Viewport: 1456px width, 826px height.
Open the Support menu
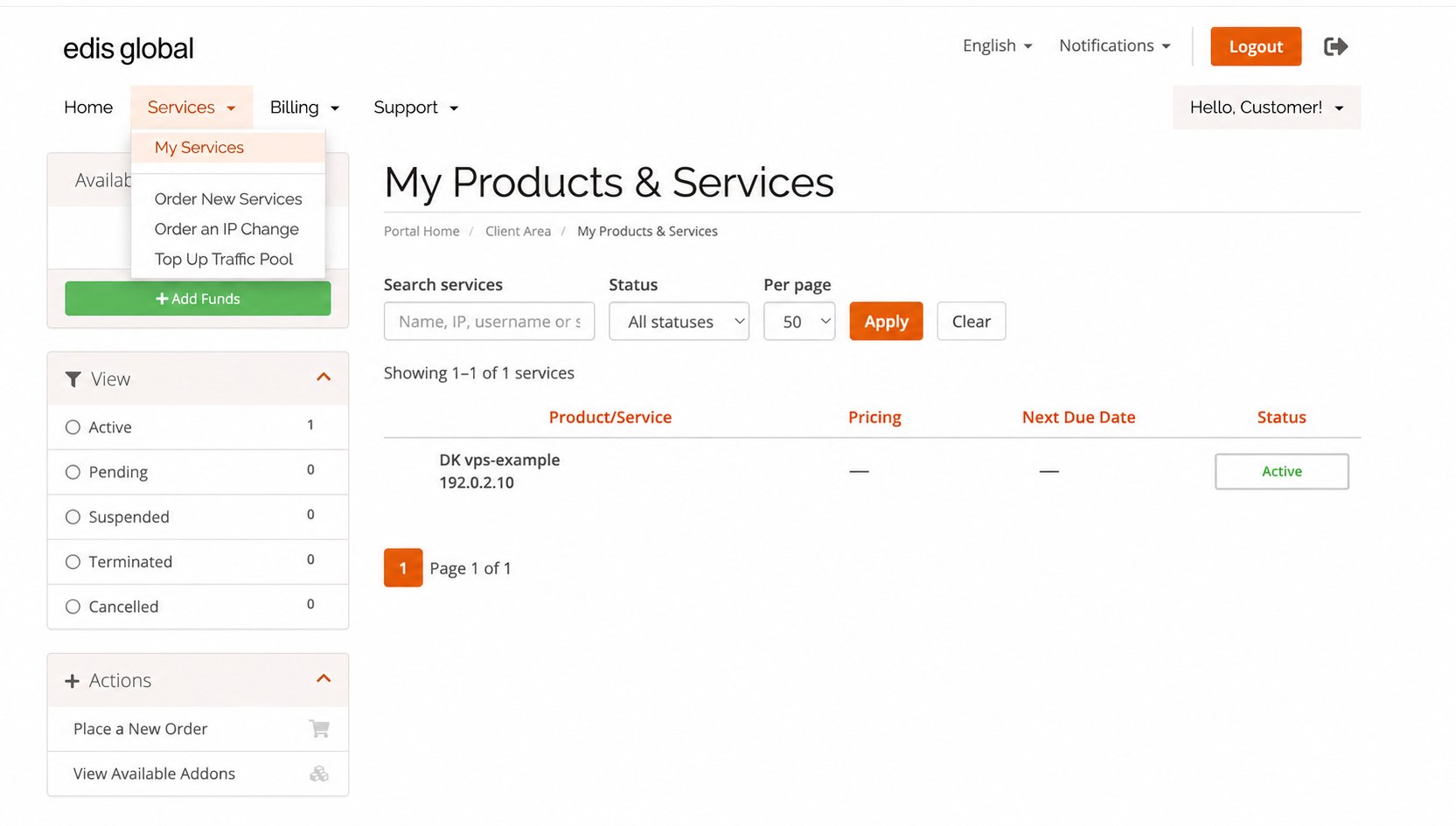(x=415, y=108)
